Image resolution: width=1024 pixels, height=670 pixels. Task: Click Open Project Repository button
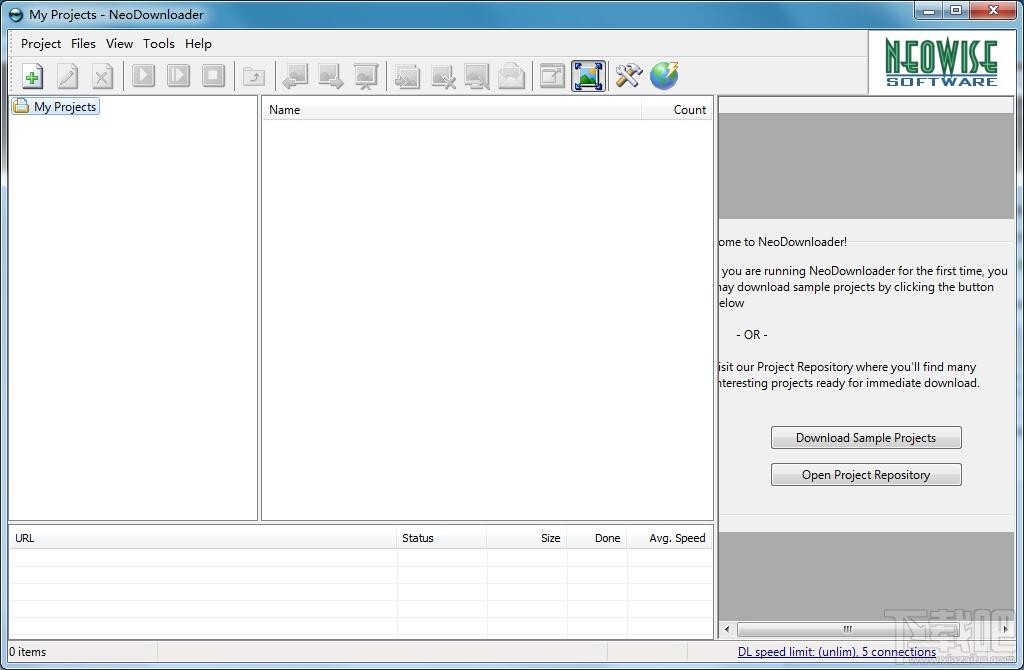click(x=866, y=475)
